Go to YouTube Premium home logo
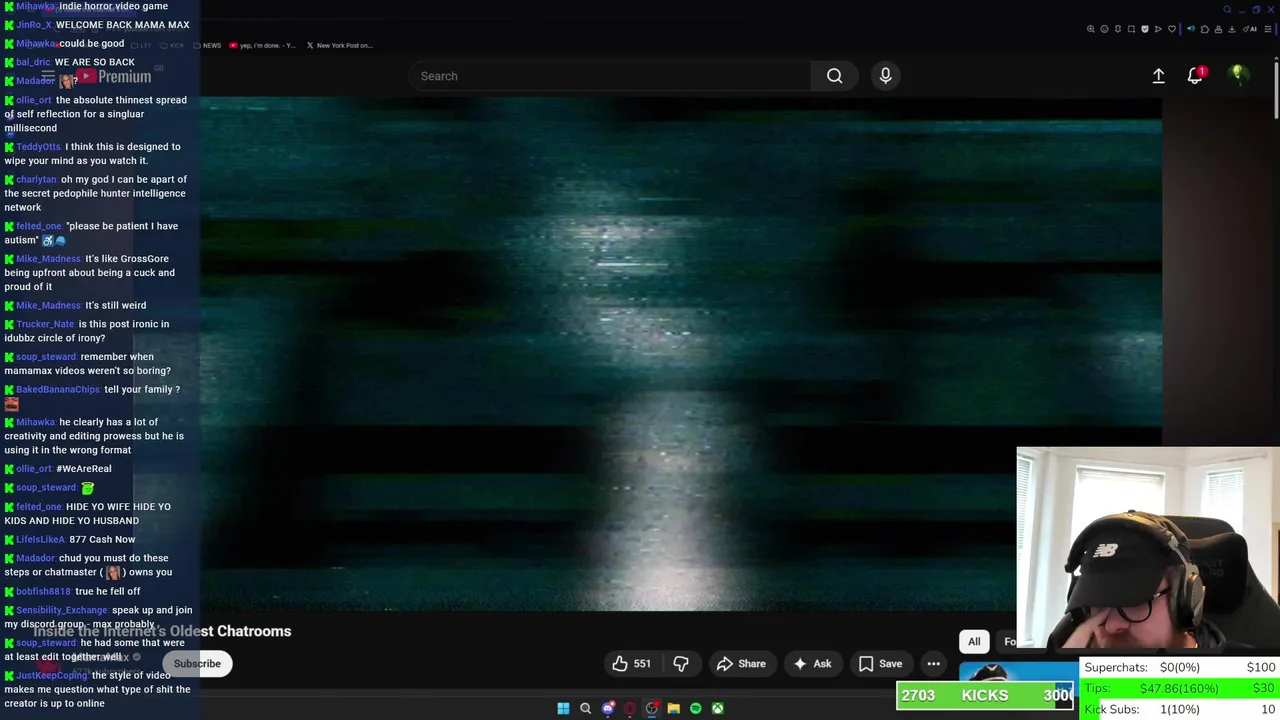The height and width of the screenshot is (720, 1280). pyautogui.click(x=112, y=76)
